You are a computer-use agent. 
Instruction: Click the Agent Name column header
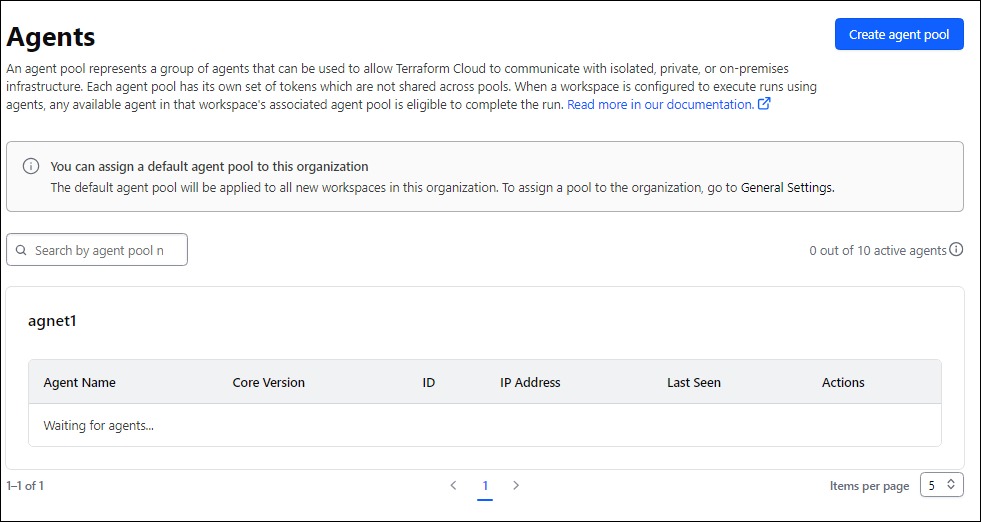[x=79, y=382]
